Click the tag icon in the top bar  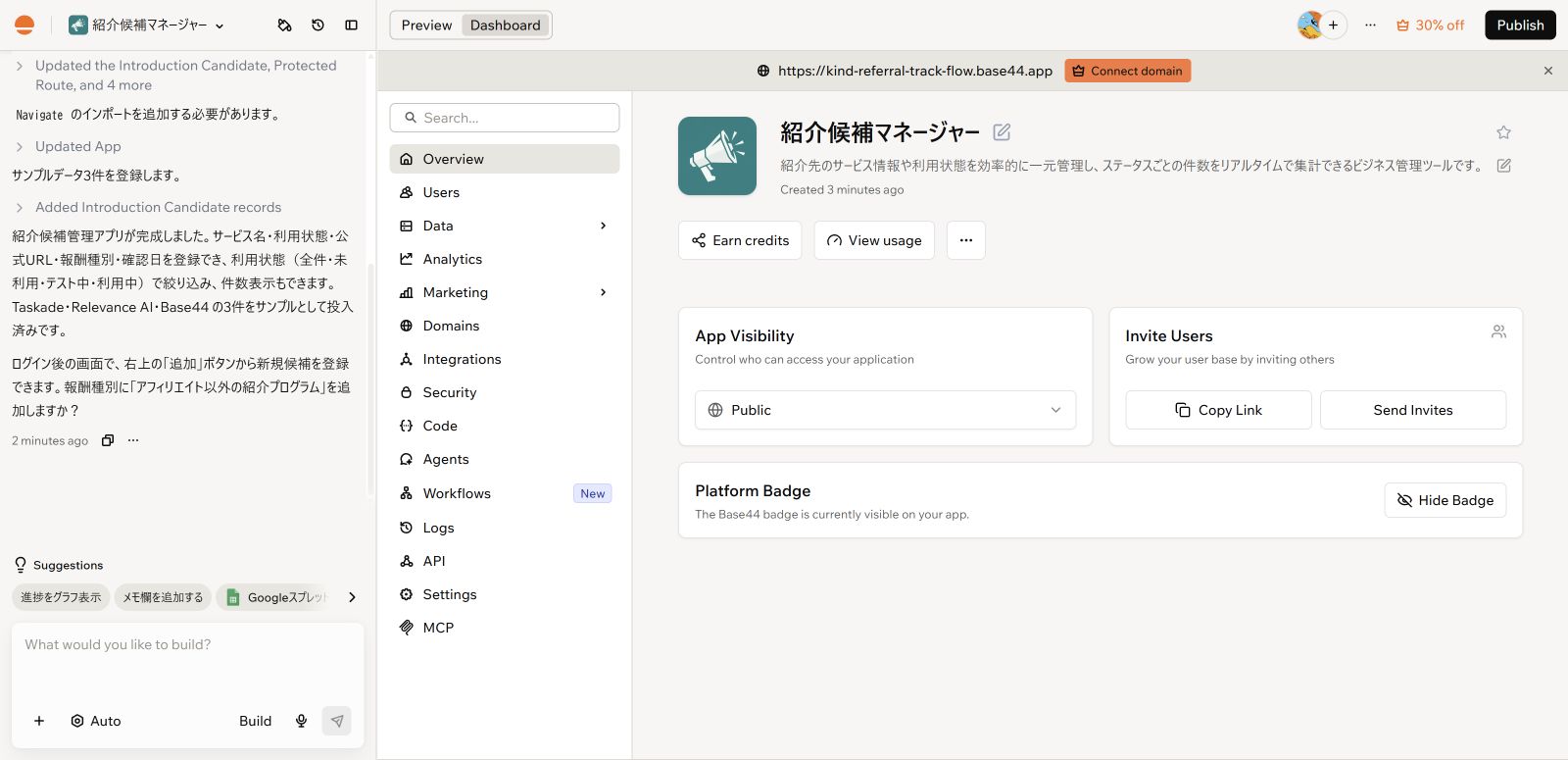tap(284, 25)
